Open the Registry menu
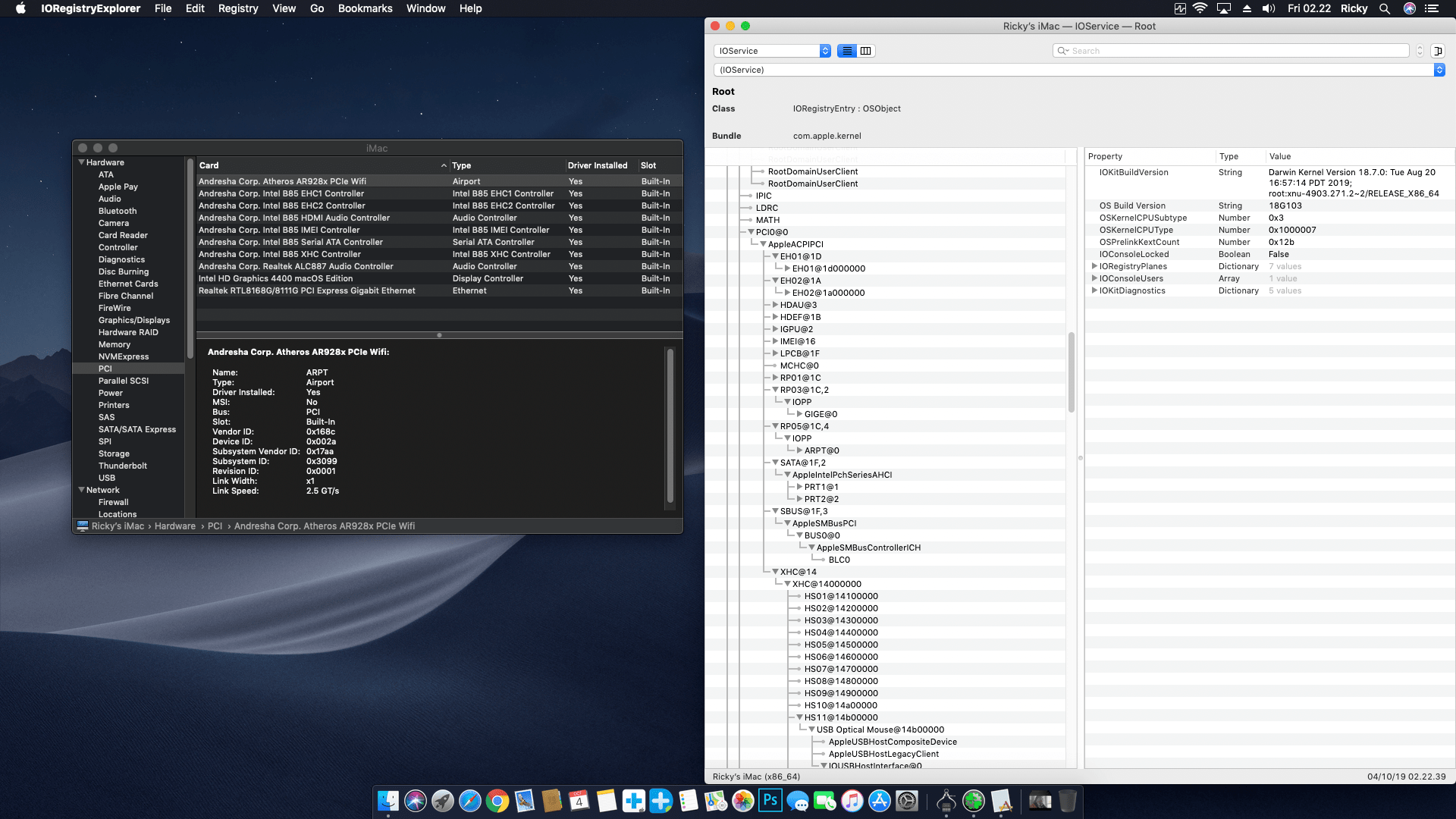 point(238,8)
